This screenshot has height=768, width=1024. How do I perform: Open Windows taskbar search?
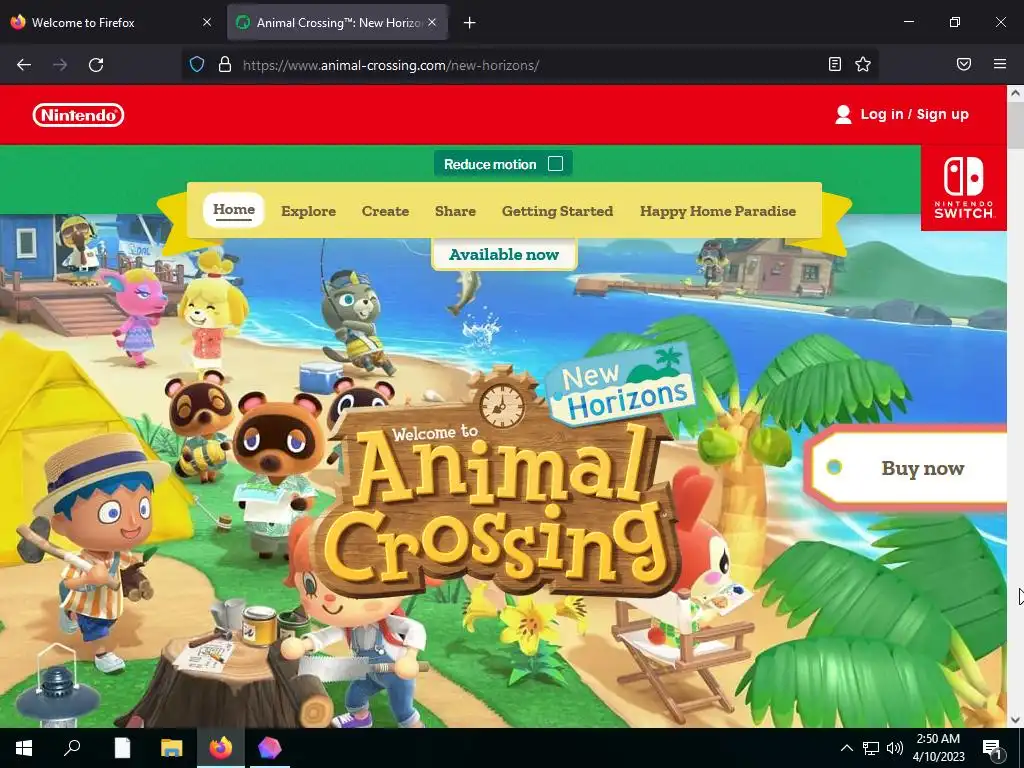pos(72,748)
